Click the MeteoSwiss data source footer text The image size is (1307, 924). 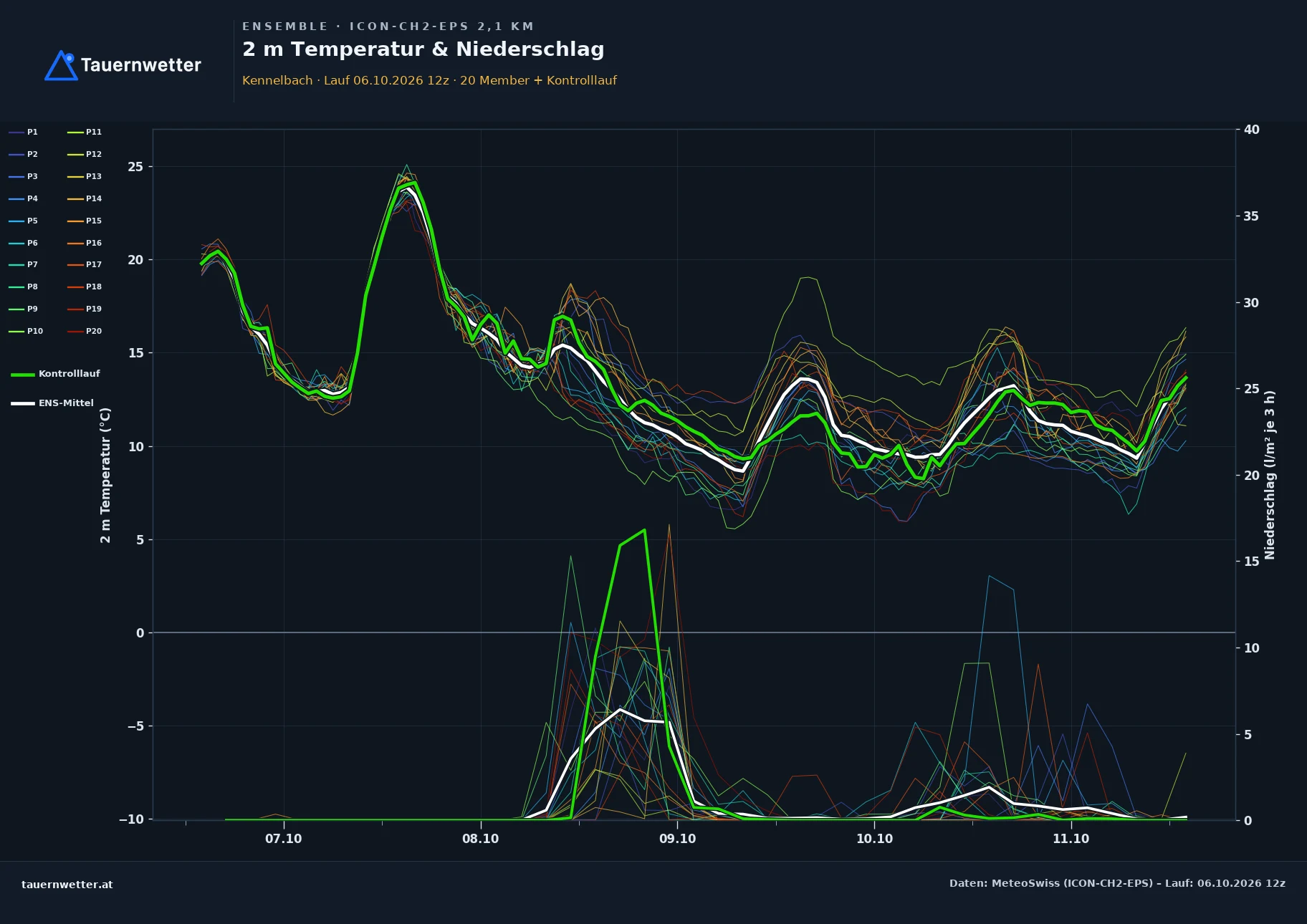point(1117,883)
